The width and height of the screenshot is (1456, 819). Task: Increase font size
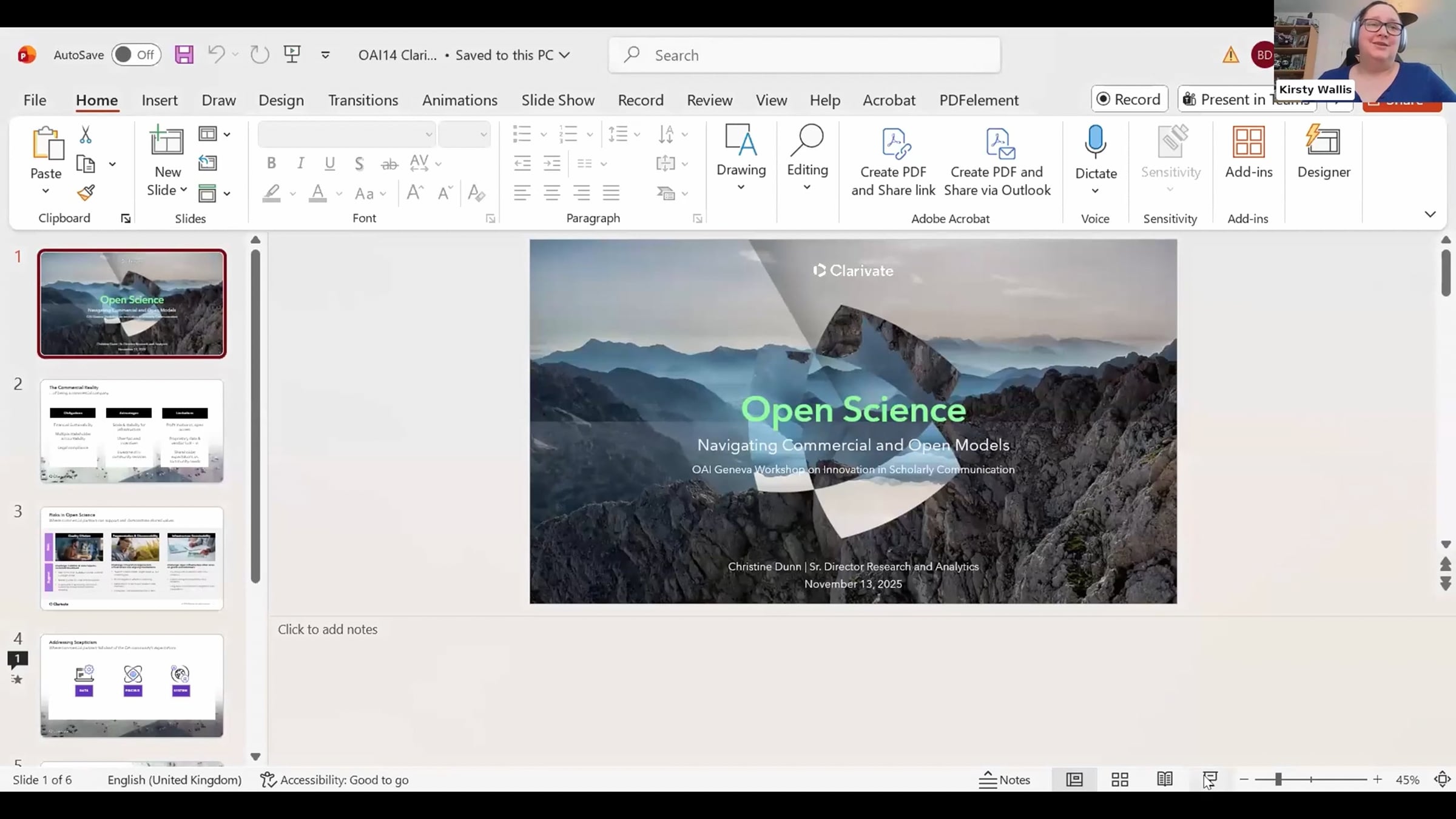[415, 193]
